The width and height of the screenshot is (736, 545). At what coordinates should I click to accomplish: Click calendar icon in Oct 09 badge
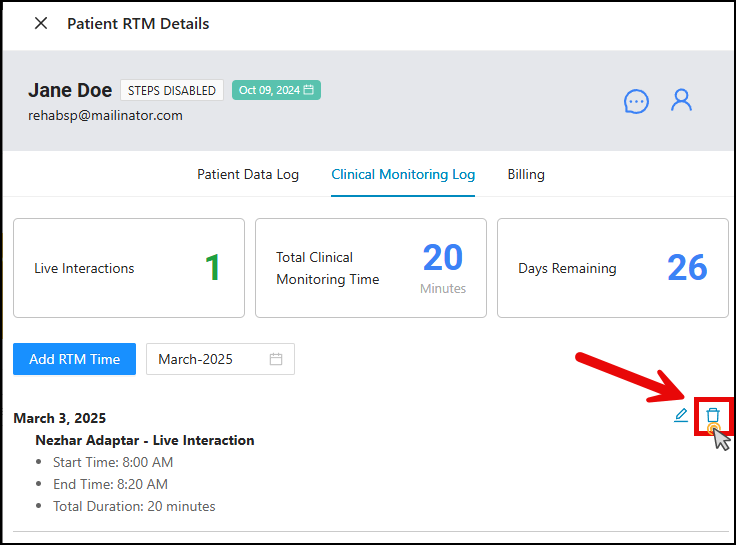310,90
